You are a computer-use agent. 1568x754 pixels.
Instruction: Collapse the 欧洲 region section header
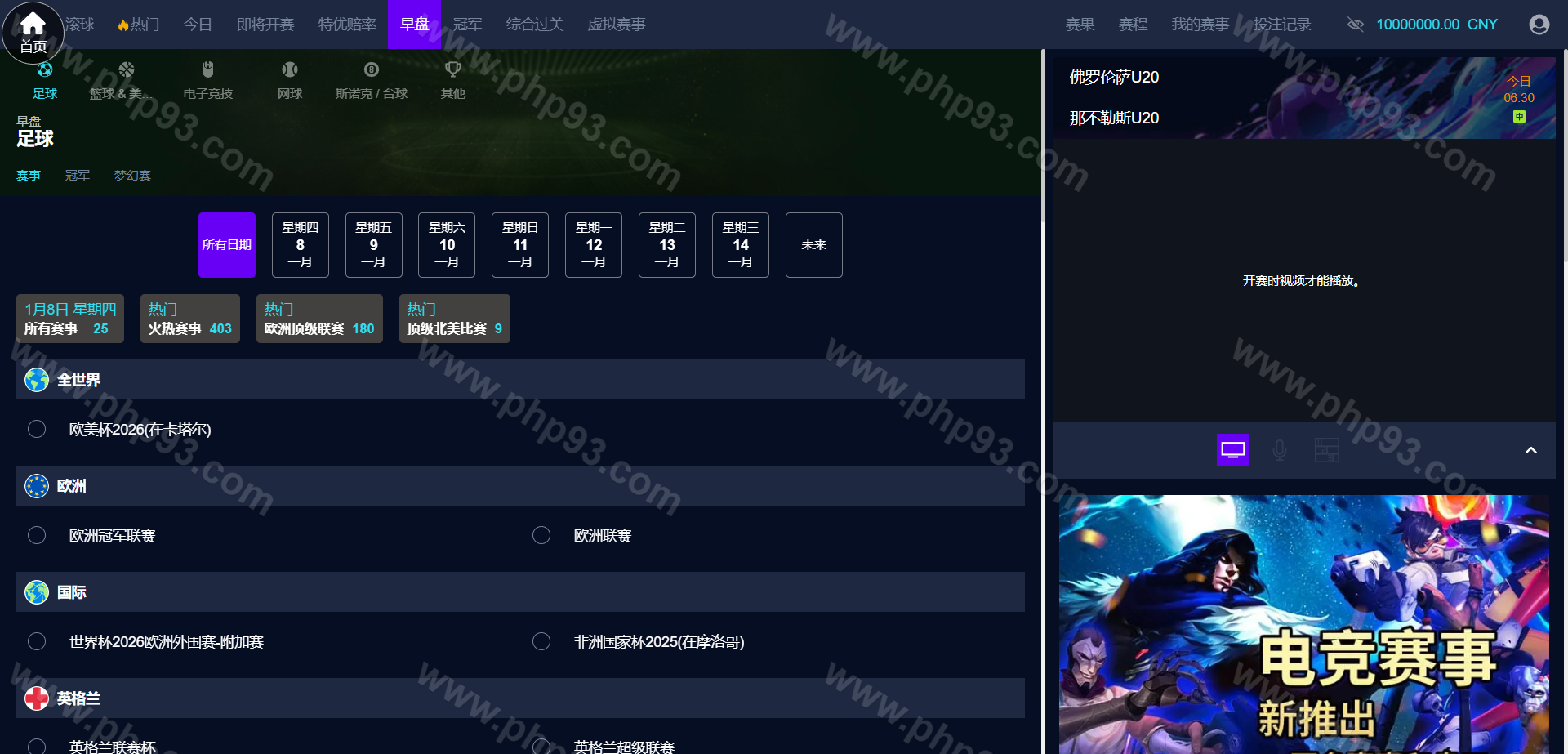click(x=519, y=486)
